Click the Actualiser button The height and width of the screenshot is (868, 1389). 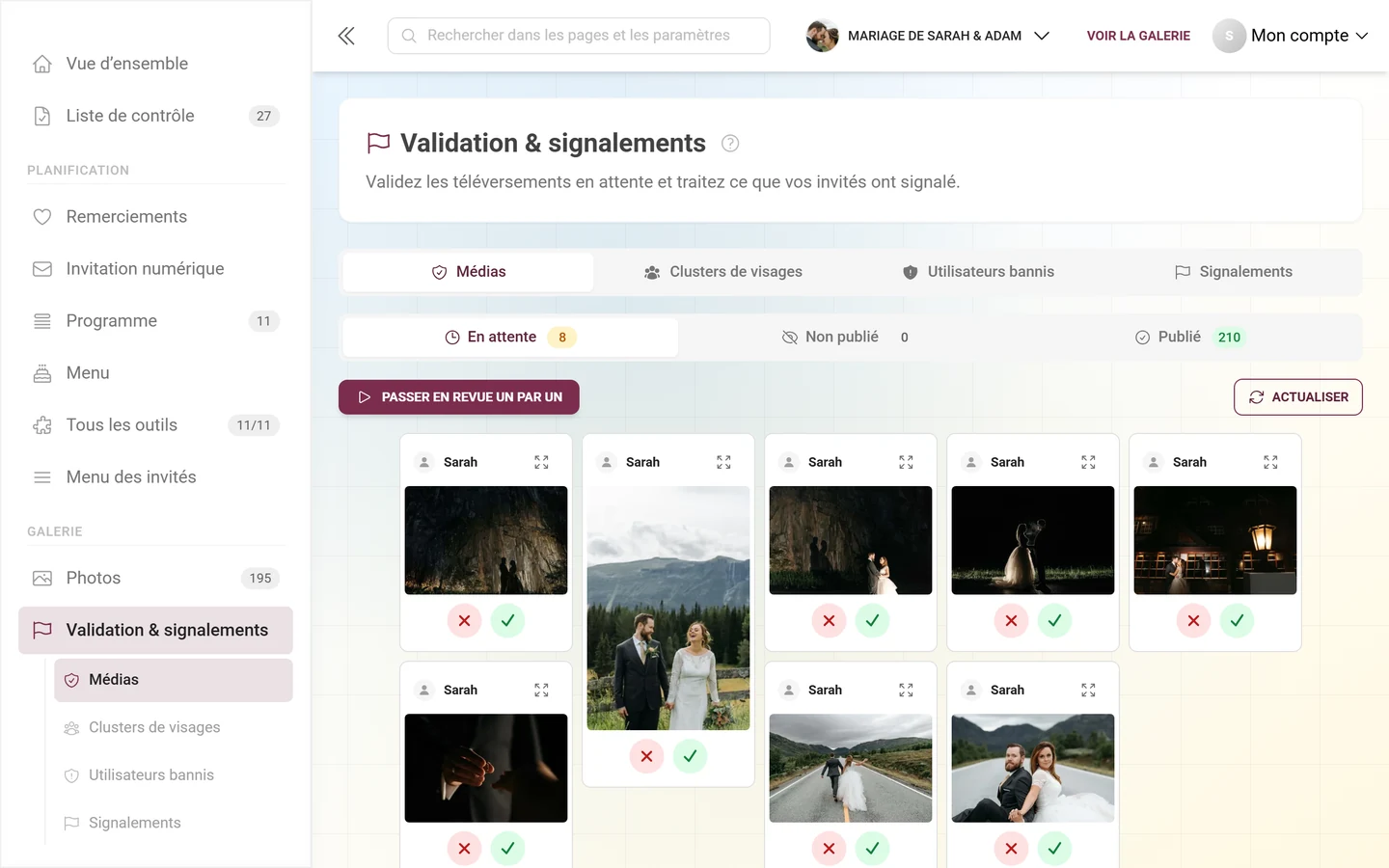pos(1298,397)
